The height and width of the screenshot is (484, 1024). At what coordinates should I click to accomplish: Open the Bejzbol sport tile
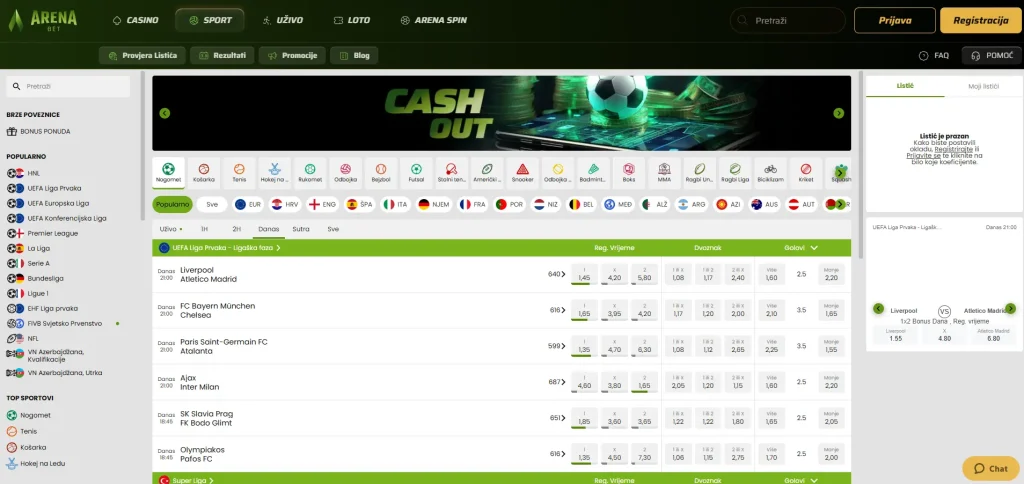coord(381,173)
